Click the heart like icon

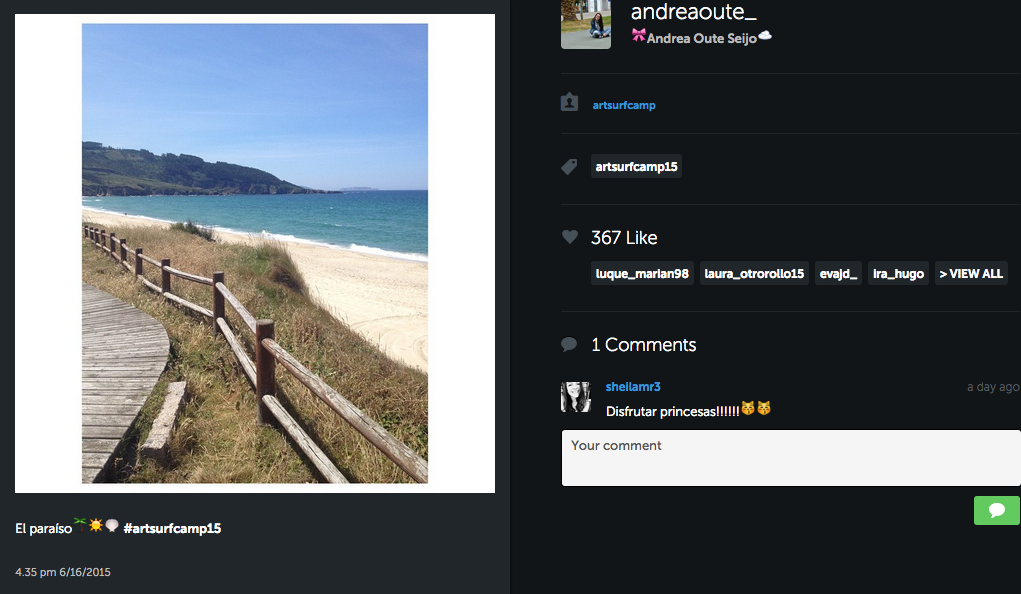point(570,237)
